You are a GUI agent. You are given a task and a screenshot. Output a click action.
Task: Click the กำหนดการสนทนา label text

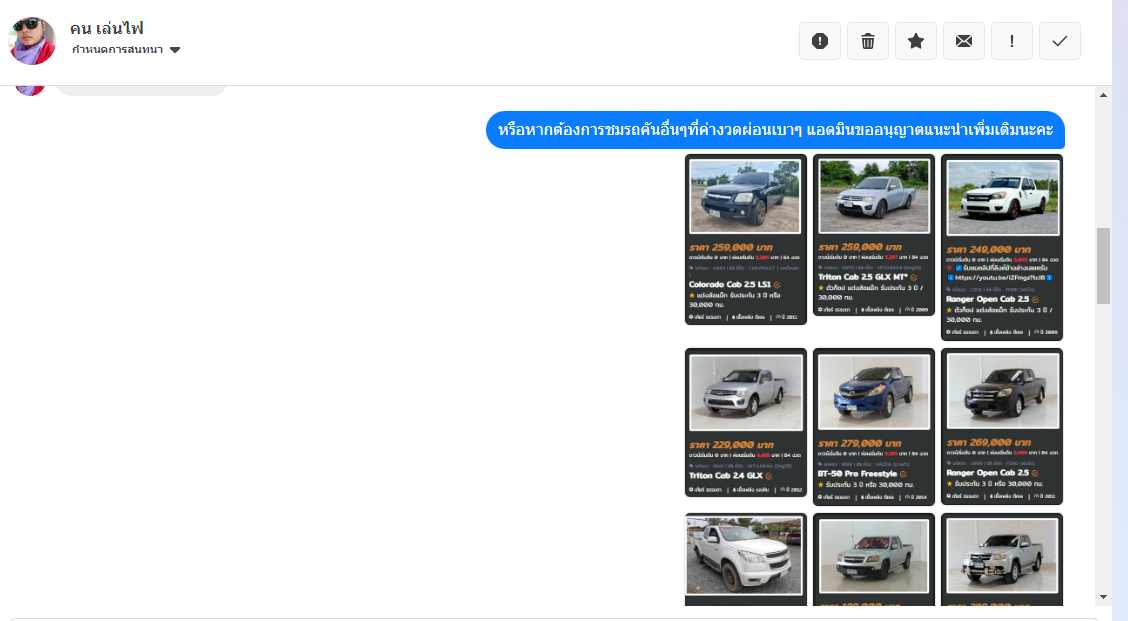tap(117, 50)
